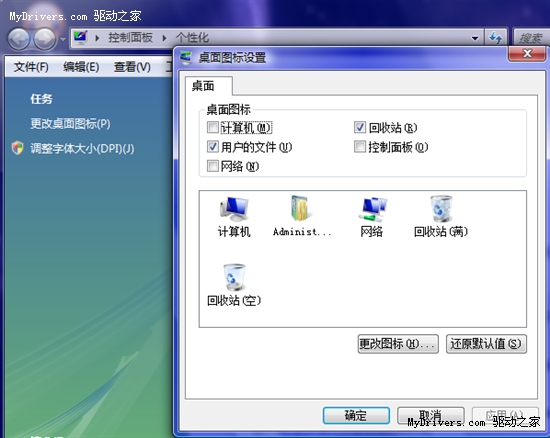Screen dimensions: 550x438
Task: Enable the 计算机(M) checkbox
Action: (x=213, y=127)
